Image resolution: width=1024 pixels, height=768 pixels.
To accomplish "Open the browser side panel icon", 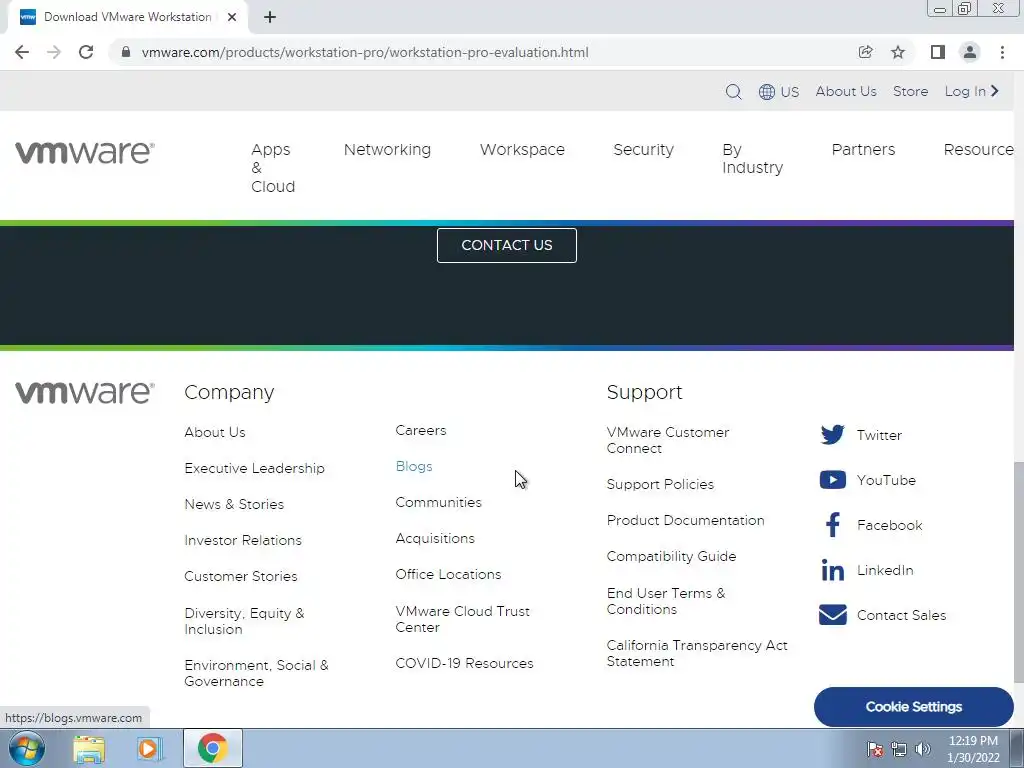I will pos(938,52).
